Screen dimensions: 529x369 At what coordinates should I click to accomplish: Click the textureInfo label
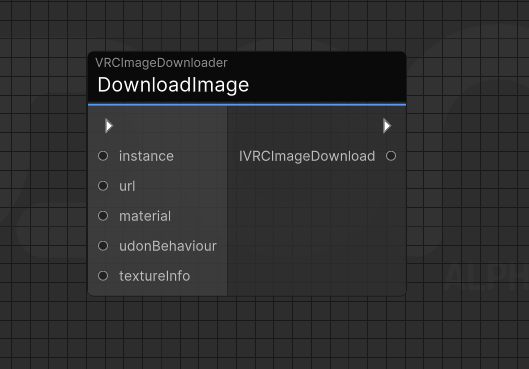pyautogui.click(x=155, y=276)
